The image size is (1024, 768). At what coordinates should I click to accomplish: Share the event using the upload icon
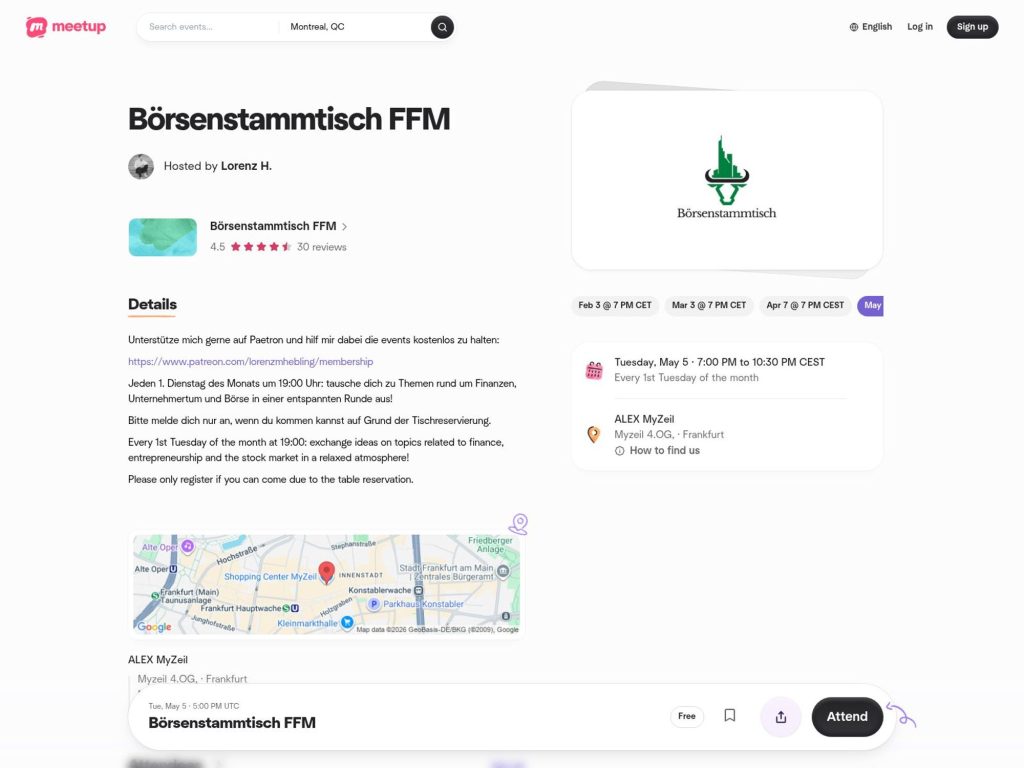(x=780, y=716)
